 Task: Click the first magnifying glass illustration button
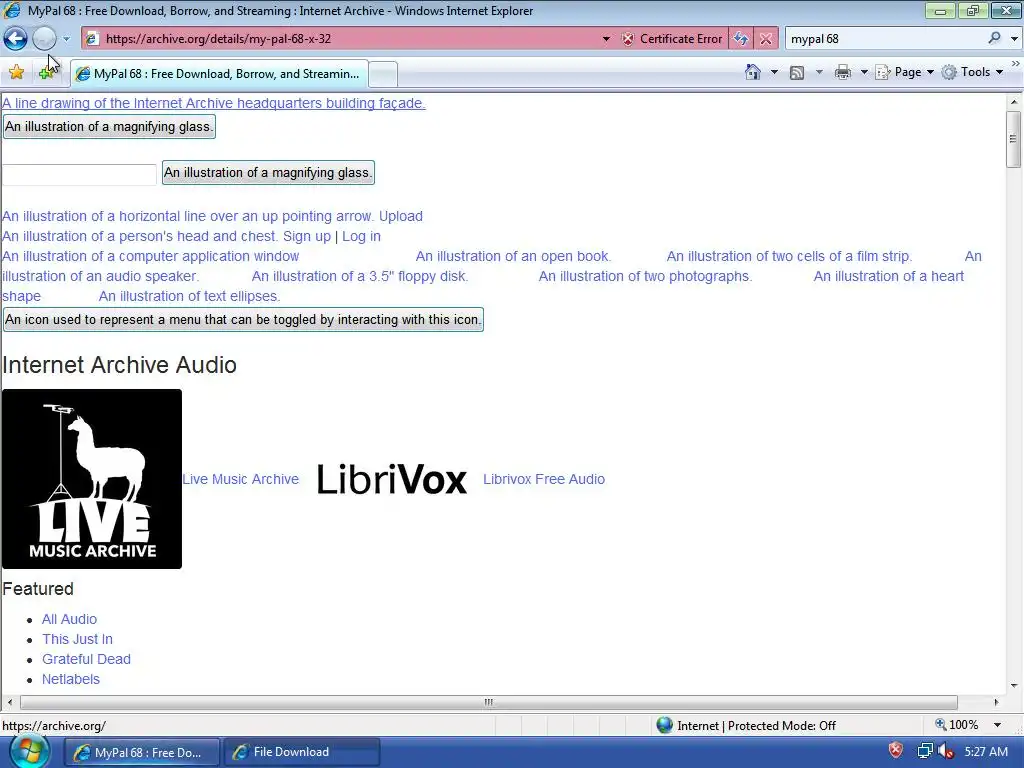(109, 127)
